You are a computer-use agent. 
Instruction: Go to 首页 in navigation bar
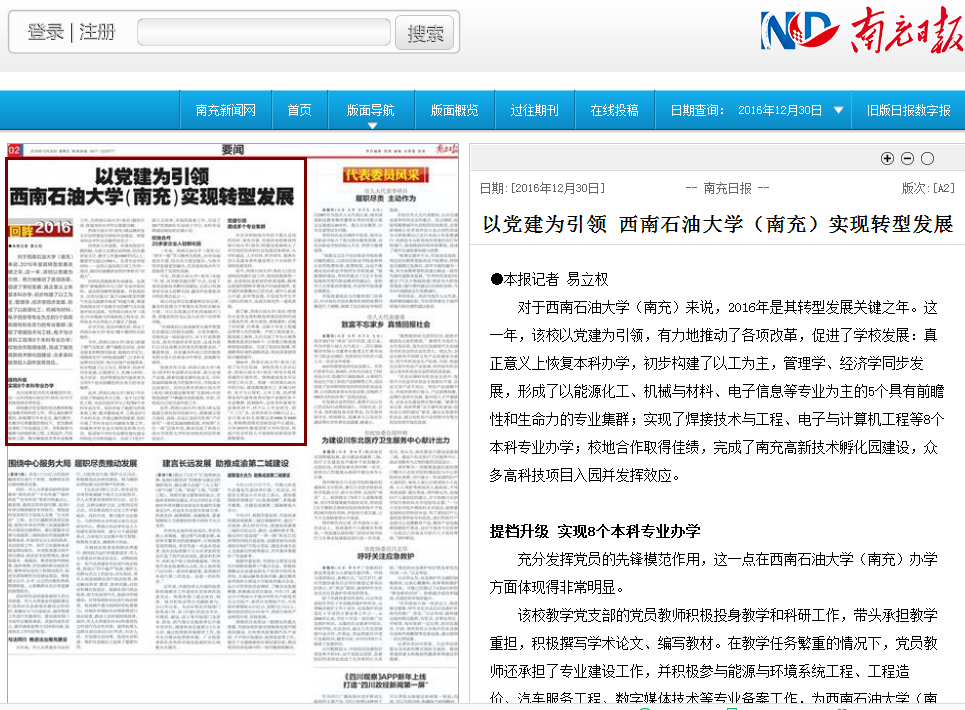tap(299, 110)
